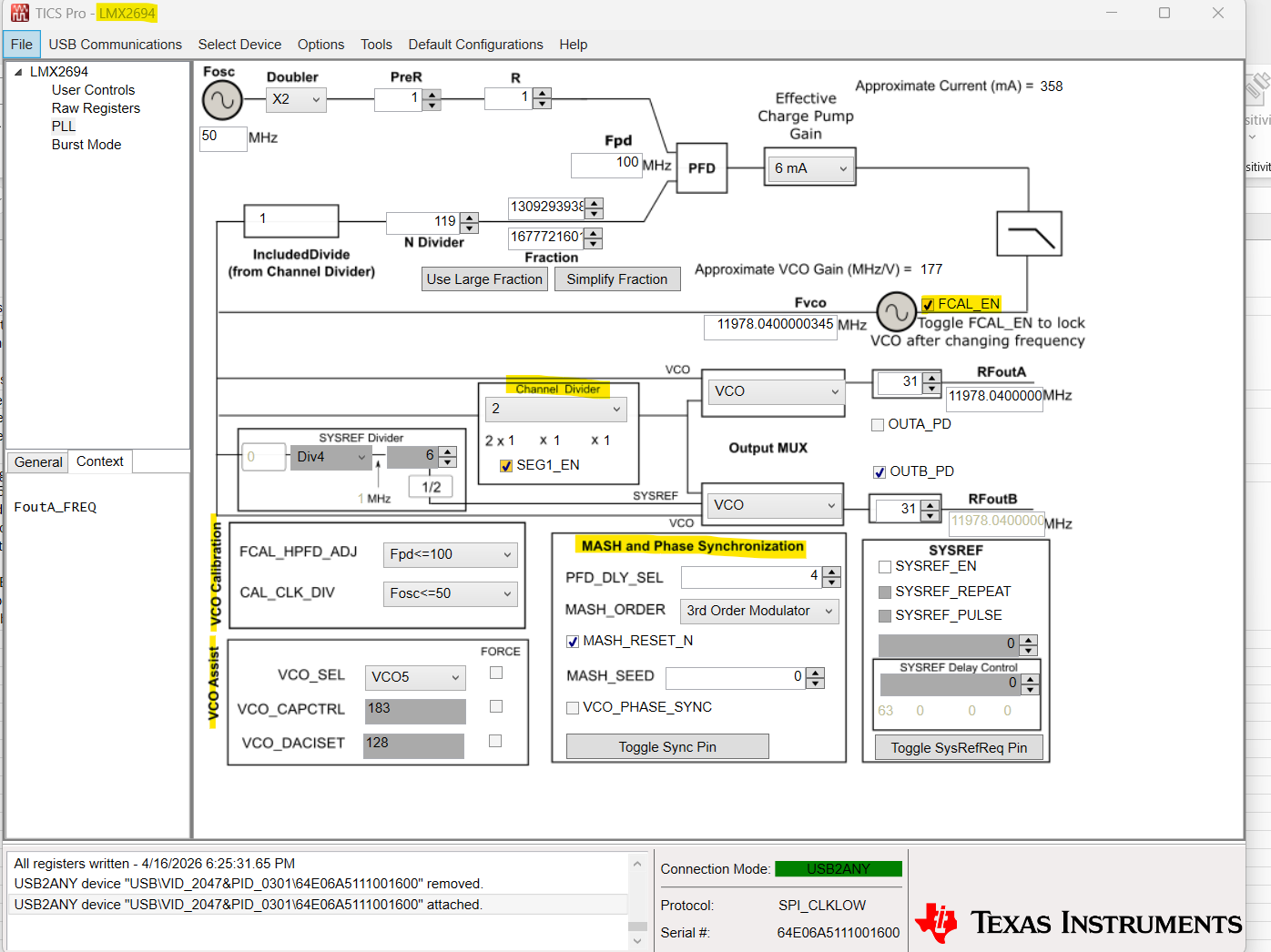1271x952 pixels.
Task: Open the USB Communications menu
Action: tap(116, 45)
